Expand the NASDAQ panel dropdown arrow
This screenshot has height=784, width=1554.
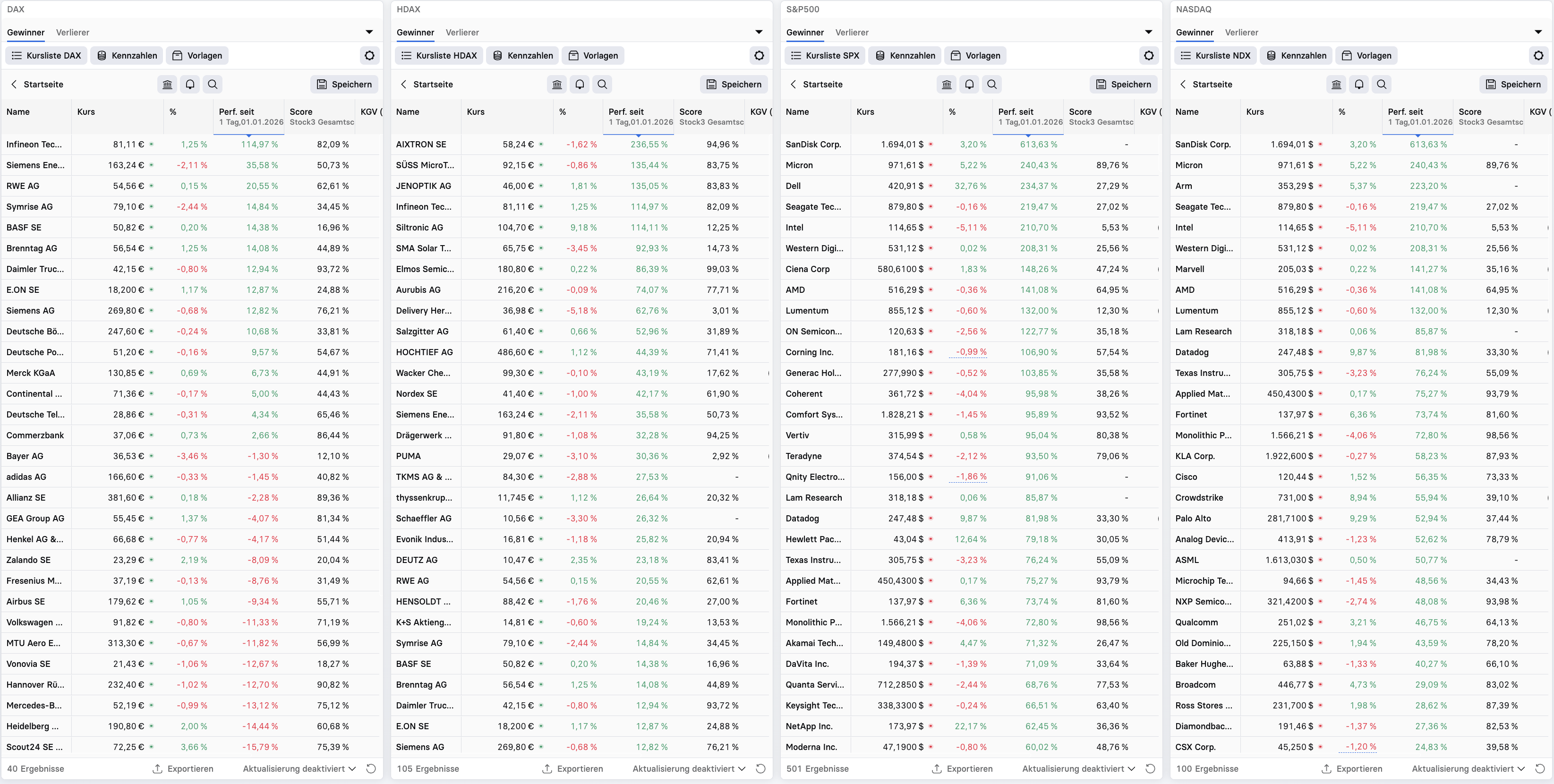(1538, 32)
